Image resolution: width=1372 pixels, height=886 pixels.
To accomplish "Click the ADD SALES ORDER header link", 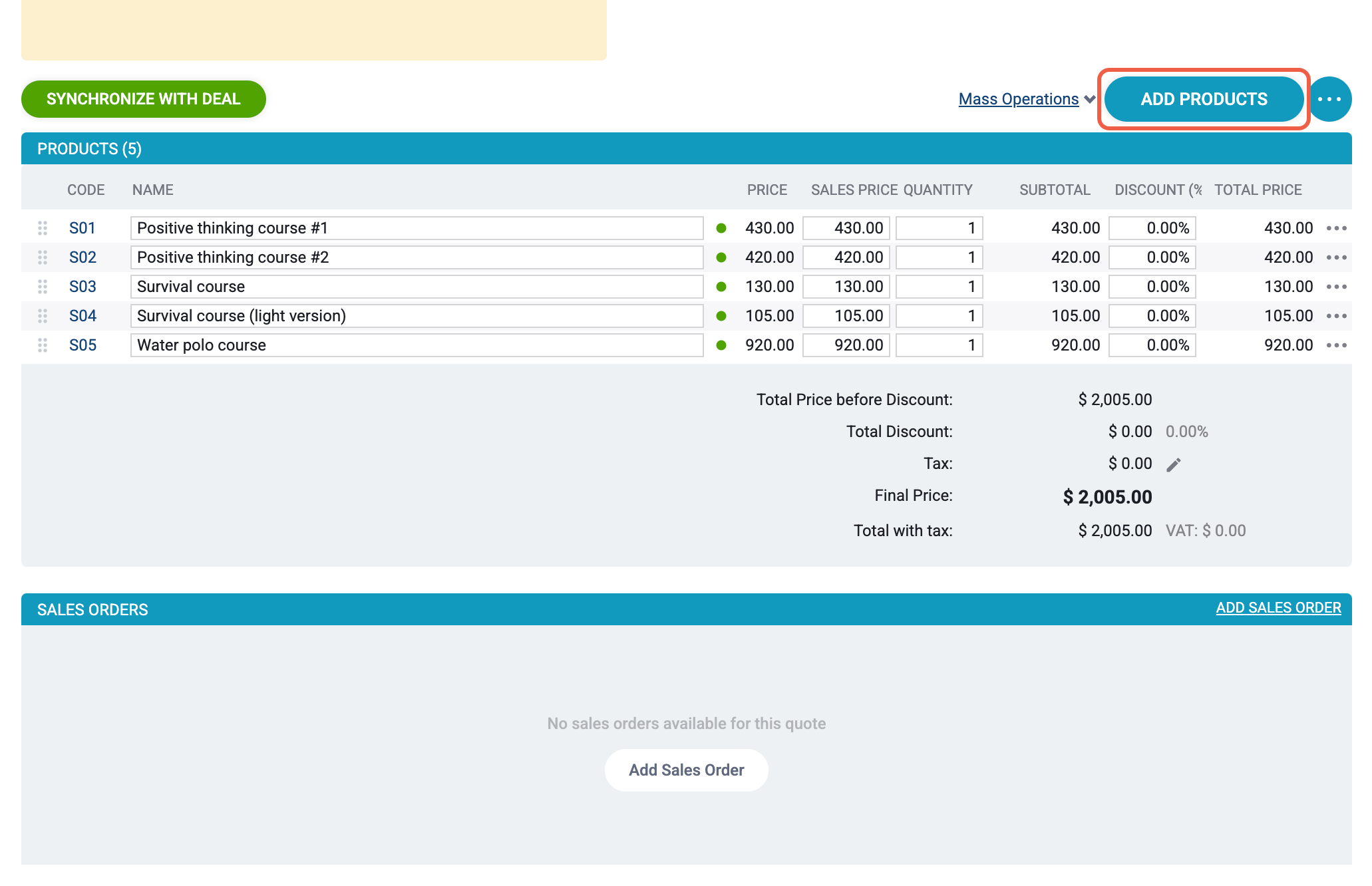I will click(x=1278, y=608).
